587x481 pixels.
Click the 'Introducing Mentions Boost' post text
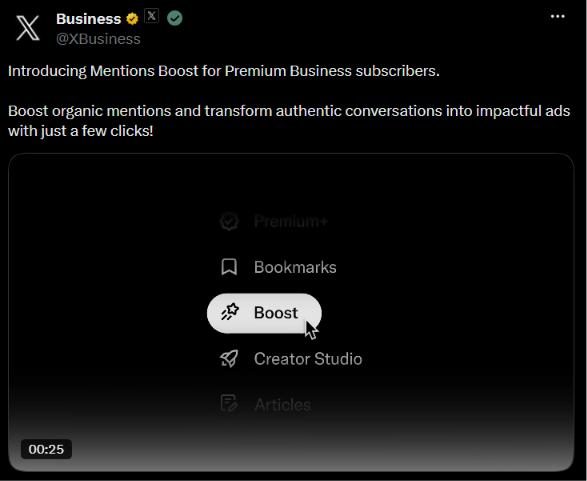pos(223,71)
